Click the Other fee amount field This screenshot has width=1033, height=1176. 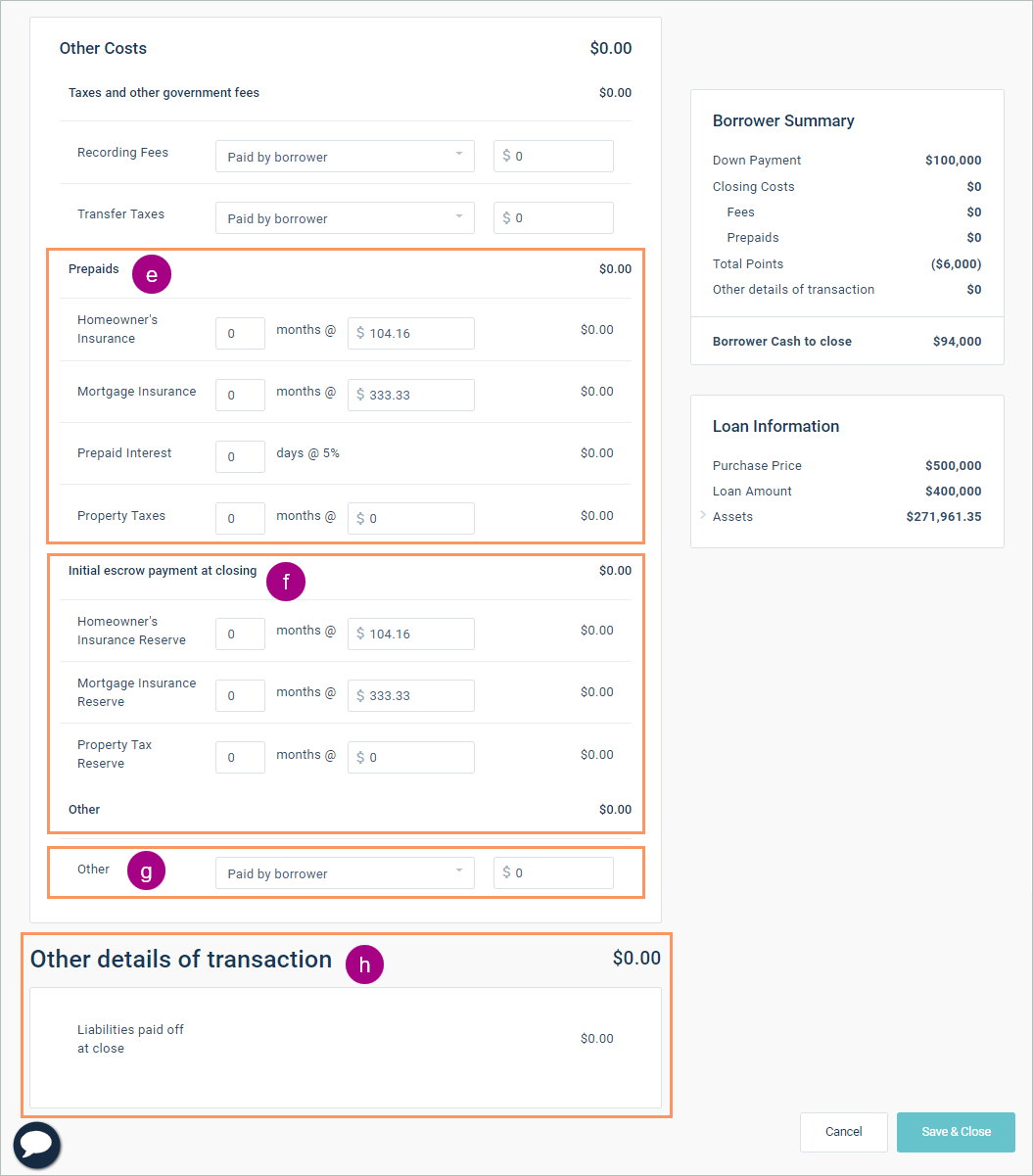pyautogui.click(x=553, y=873)
